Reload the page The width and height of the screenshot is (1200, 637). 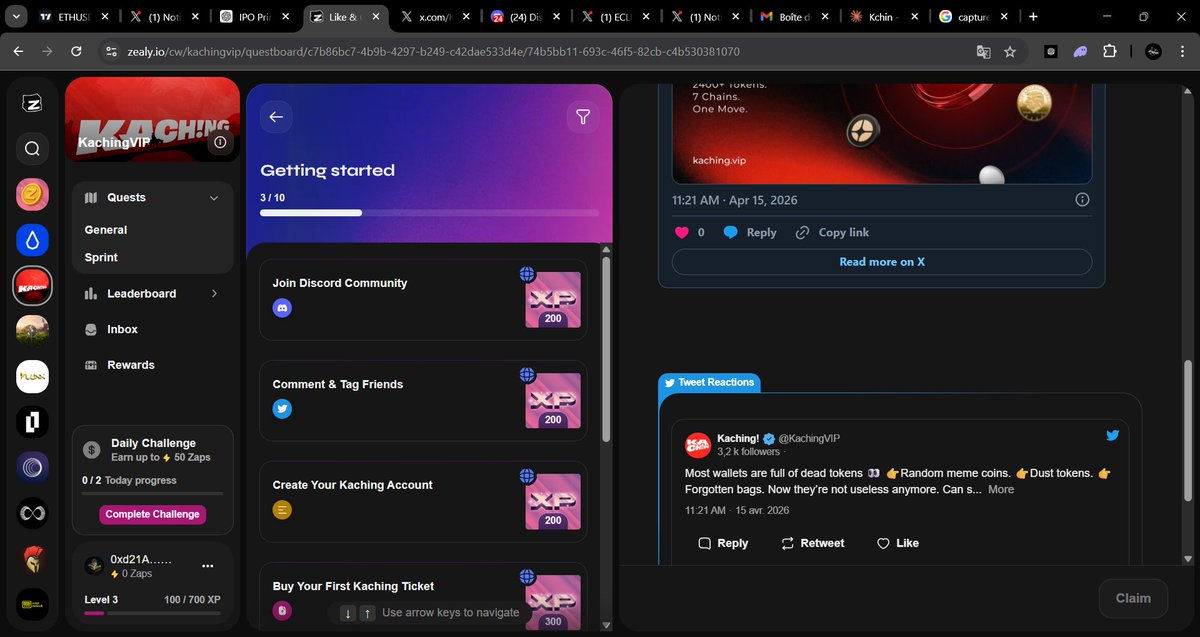(x=75, y=52)
